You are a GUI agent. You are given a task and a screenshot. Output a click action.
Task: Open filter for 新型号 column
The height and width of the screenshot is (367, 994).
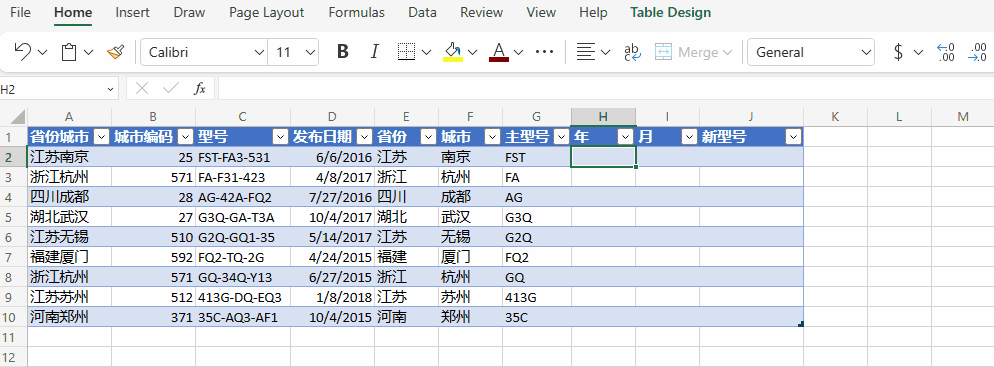coord(793,136)
